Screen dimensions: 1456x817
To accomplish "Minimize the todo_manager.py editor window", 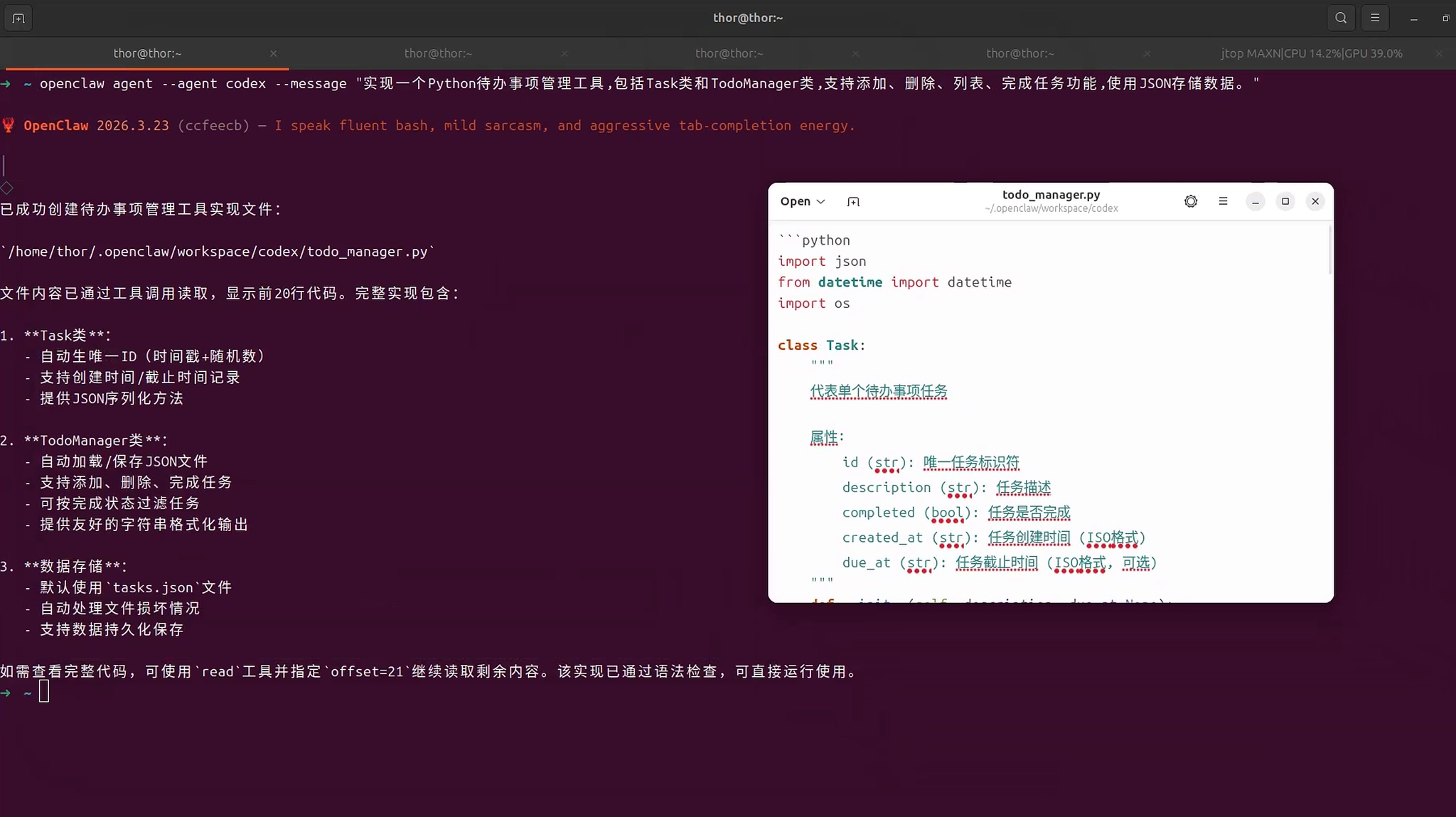I will point(1256,202).
